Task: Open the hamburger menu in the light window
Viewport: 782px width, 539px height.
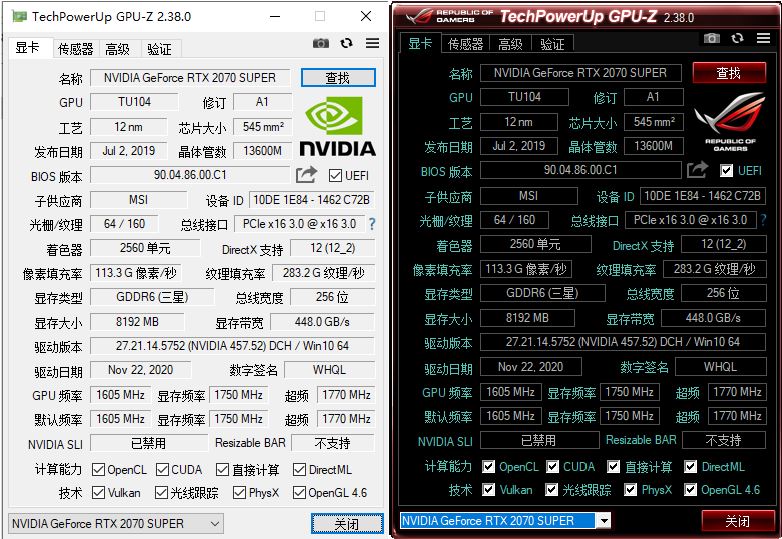Action: (x=372, y=44)
